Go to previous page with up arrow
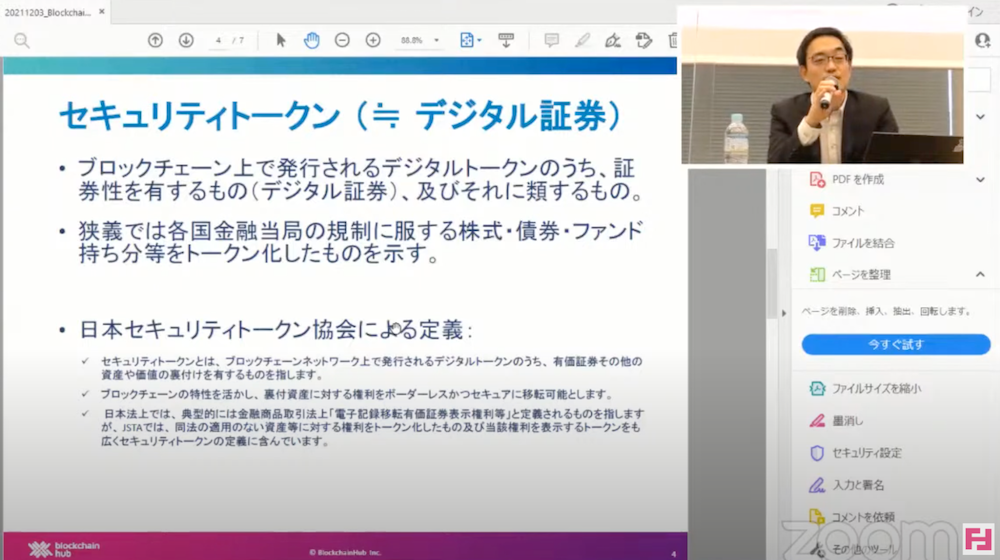This screenshot has height=560, width=1000. [x=155, y=40]
